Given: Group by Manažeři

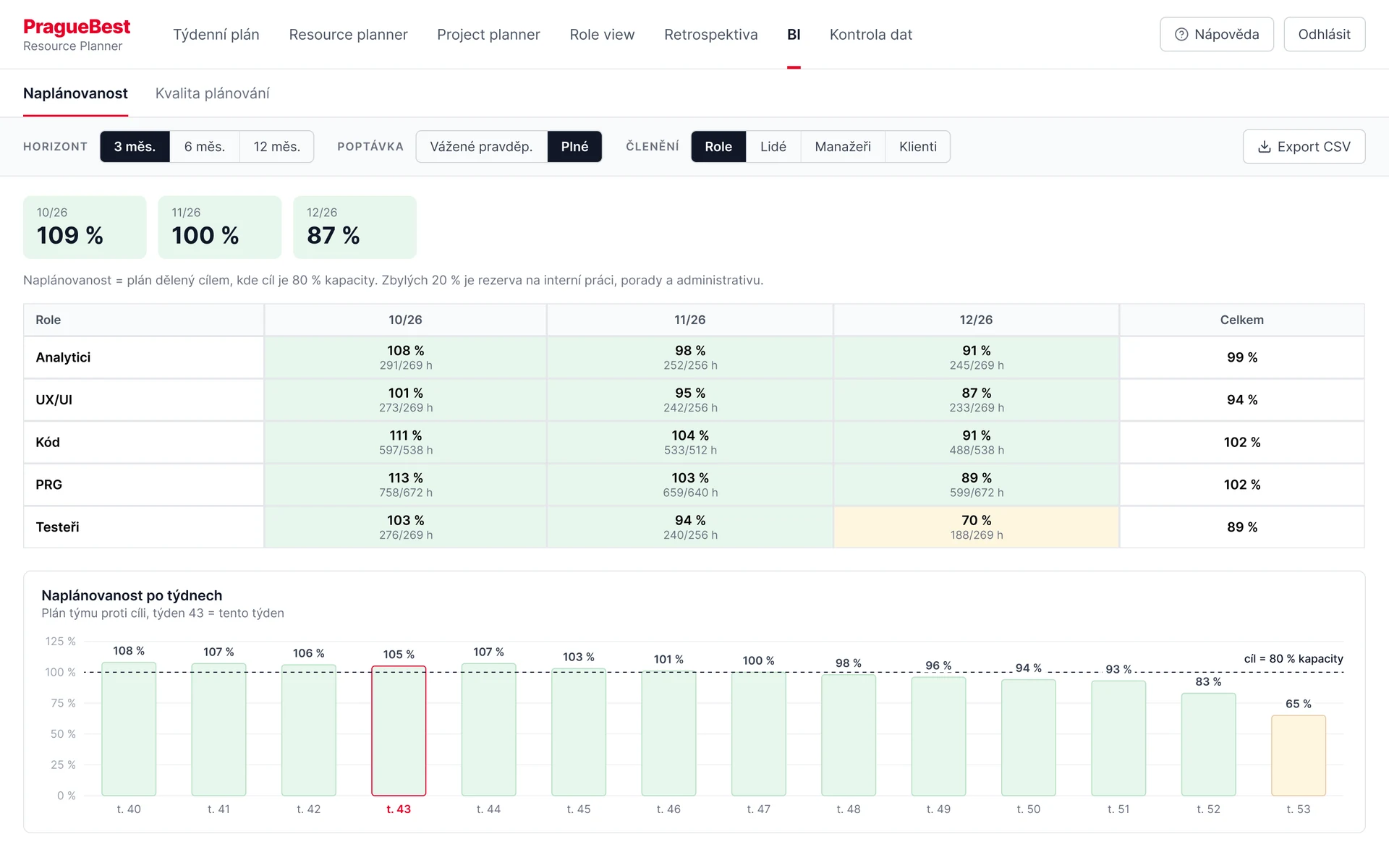Looking at the screenshot, I should [843, 147].
